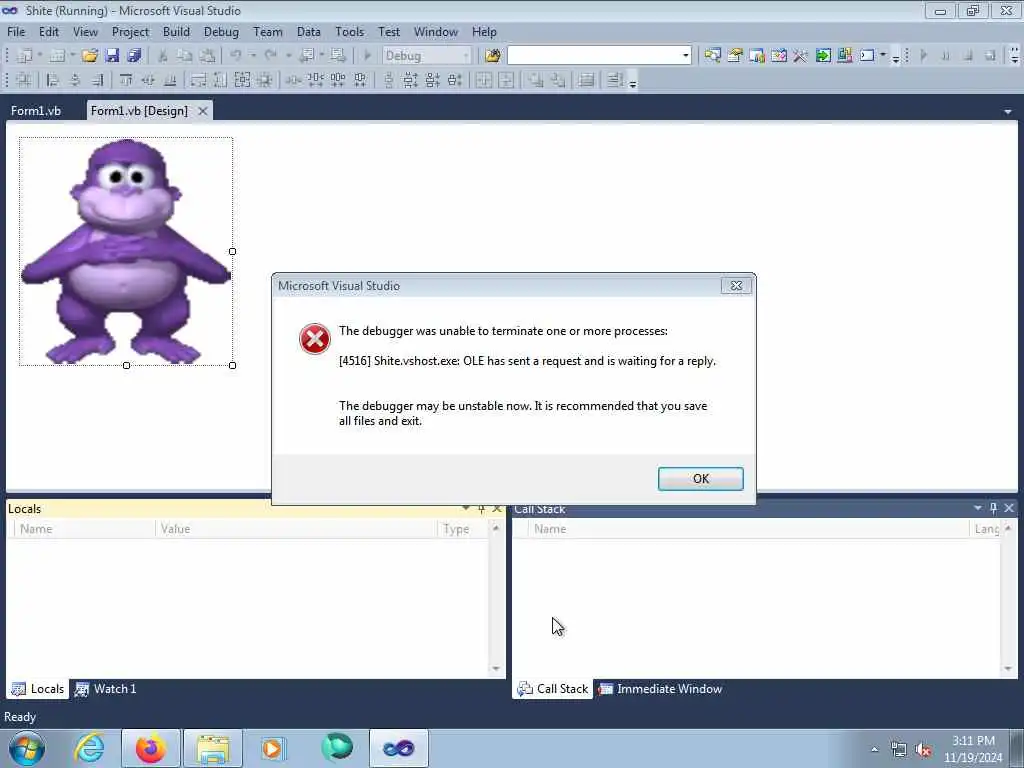The width and height of the screenshot is (1024, 768).
Task: Close the Call Stack panel
Action: (1009, 508)
